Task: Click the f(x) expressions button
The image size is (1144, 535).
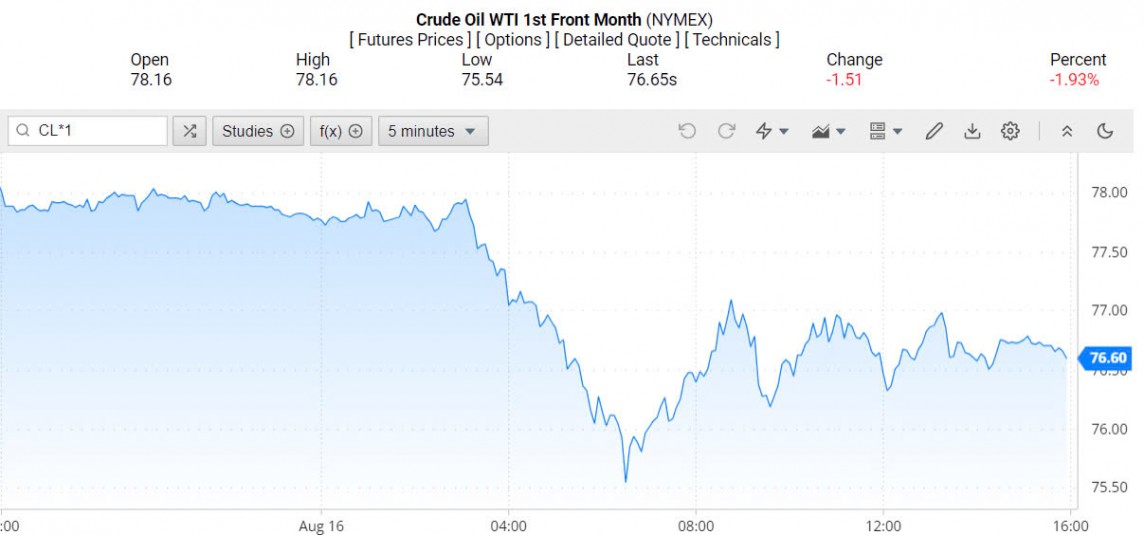Action: (x=340, y=131)
